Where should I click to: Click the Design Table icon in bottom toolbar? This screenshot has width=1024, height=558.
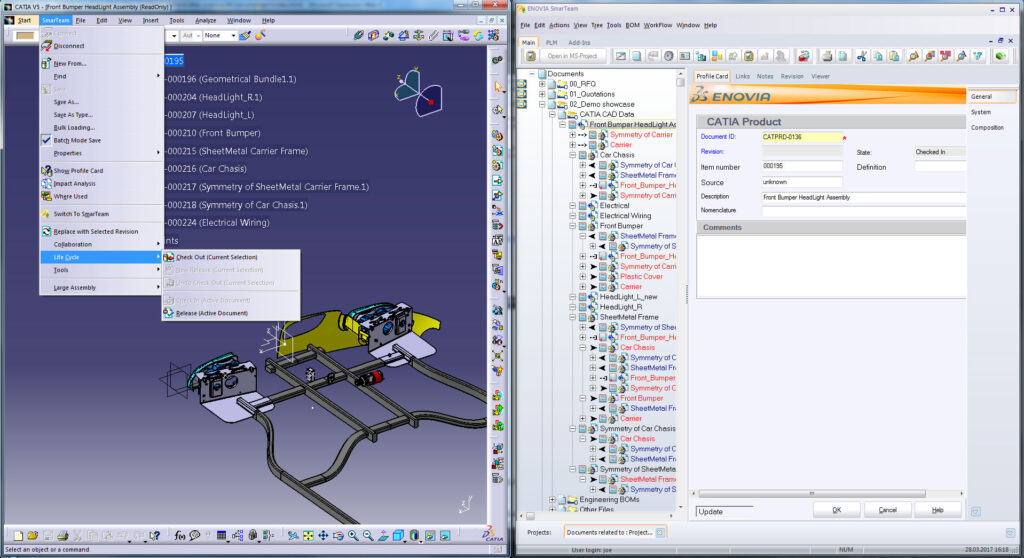point(221,536)
